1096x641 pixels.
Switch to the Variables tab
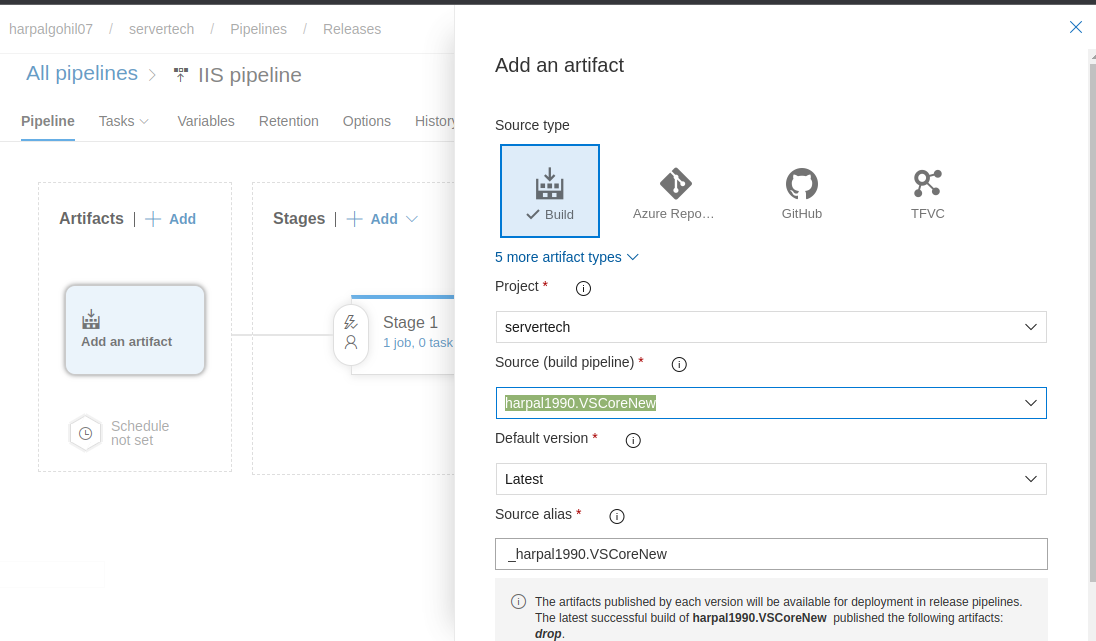coord(206,122)
